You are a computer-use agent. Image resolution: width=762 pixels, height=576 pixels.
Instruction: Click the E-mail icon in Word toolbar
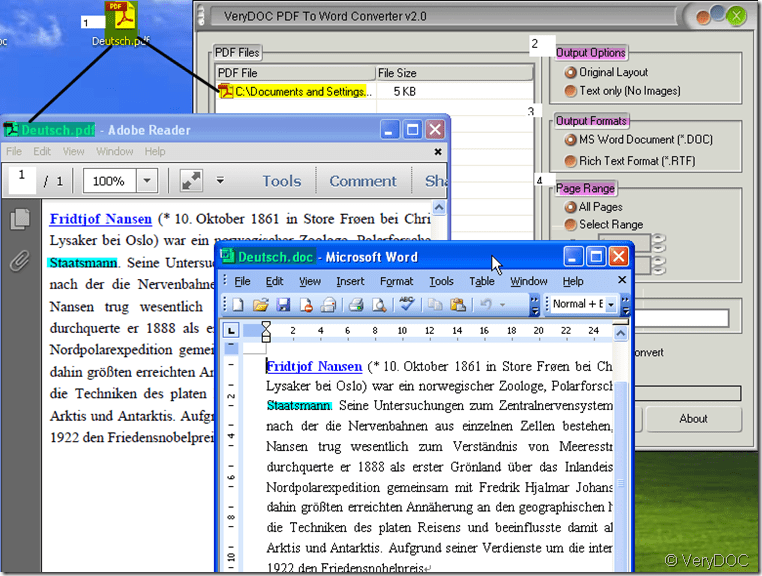329,305
